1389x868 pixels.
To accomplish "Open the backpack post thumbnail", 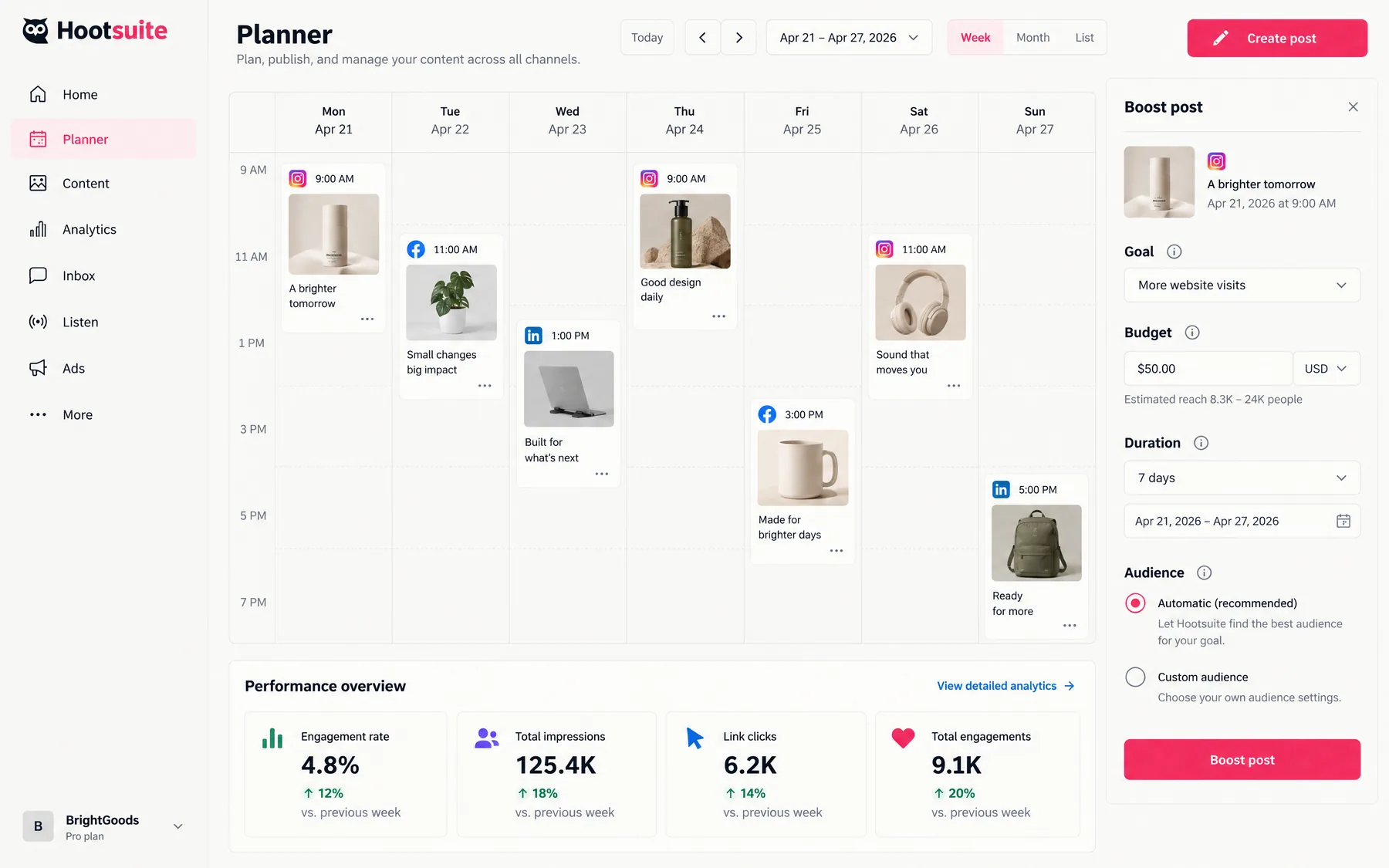I will tap(1036, 543).
